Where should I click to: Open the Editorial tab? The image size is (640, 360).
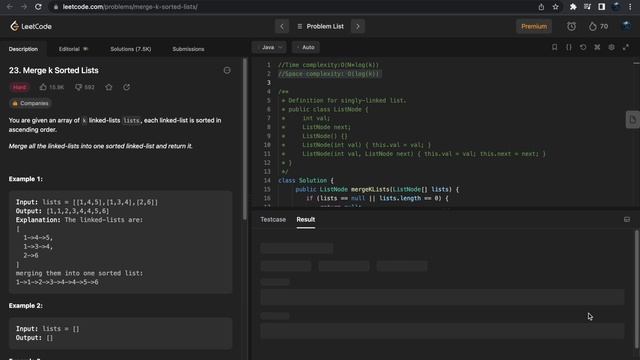(x=73, y=49)
